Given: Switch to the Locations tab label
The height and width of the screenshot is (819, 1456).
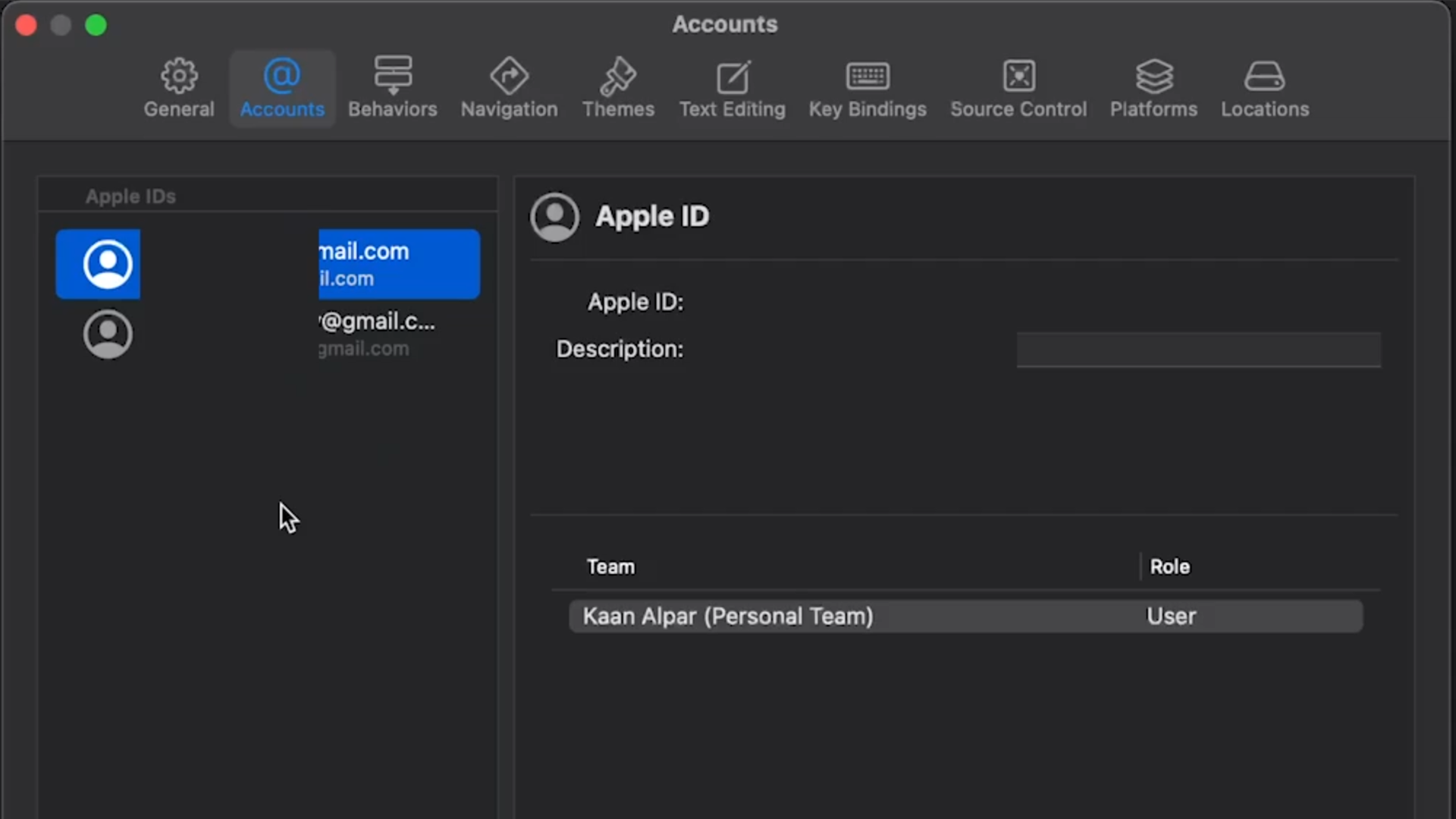Looking at the screenshot, I should (x=1264, y=109).
